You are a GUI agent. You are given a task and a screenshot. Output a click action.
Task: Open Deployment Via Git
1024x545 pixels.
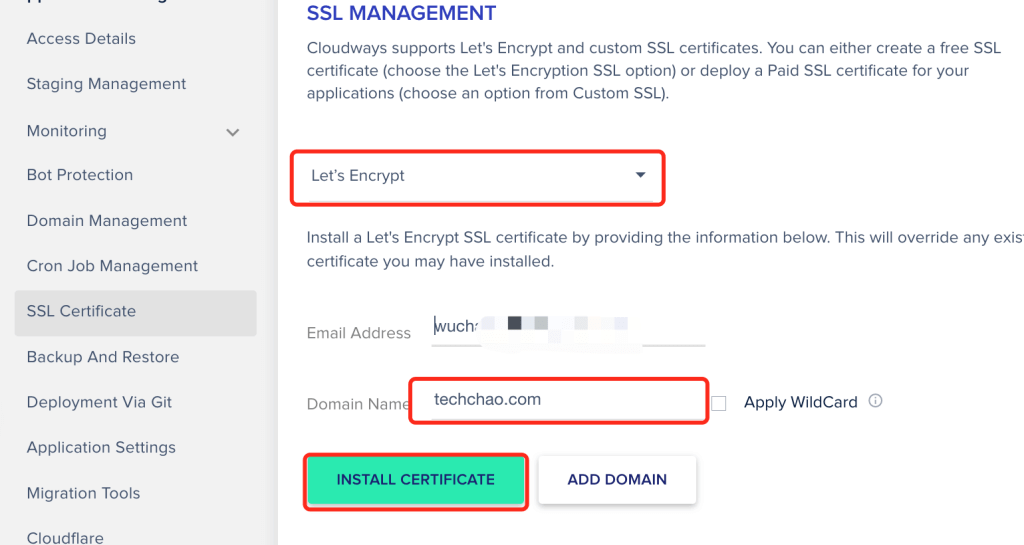click(99, 402)
